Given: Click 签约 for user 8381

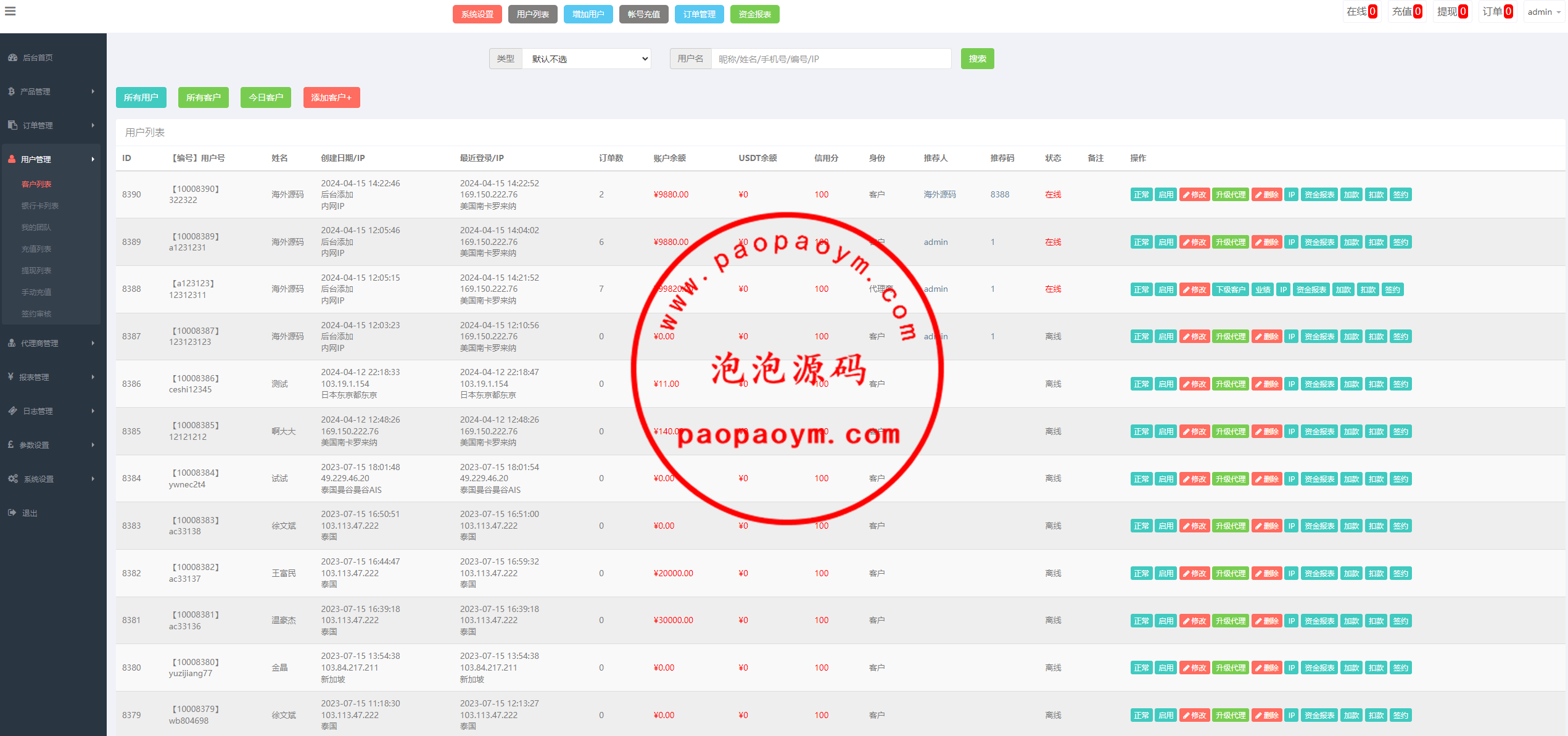Looking at the screenshot, I should coord(1401,621).
